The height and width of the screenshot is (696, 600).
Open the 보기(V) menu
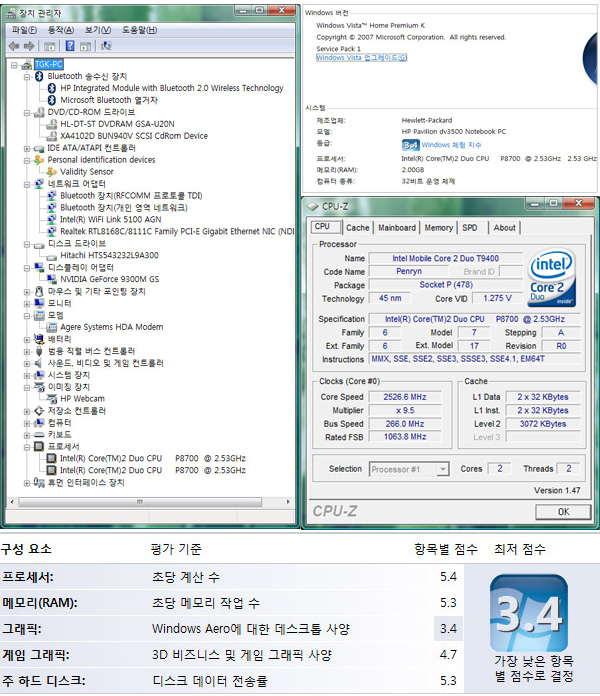98,30
